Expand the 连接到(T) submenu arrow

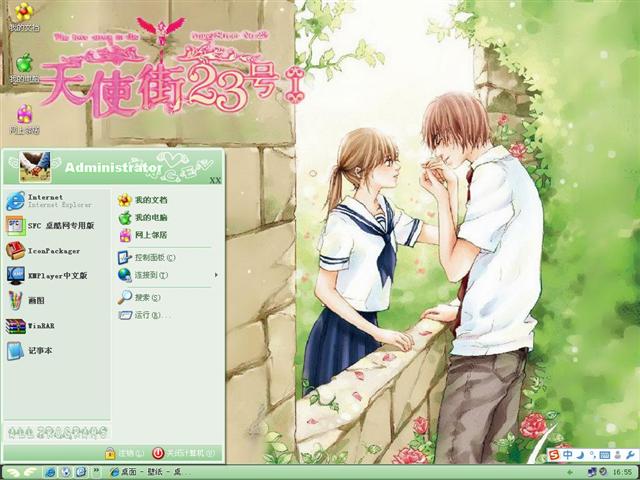(216, 275)
